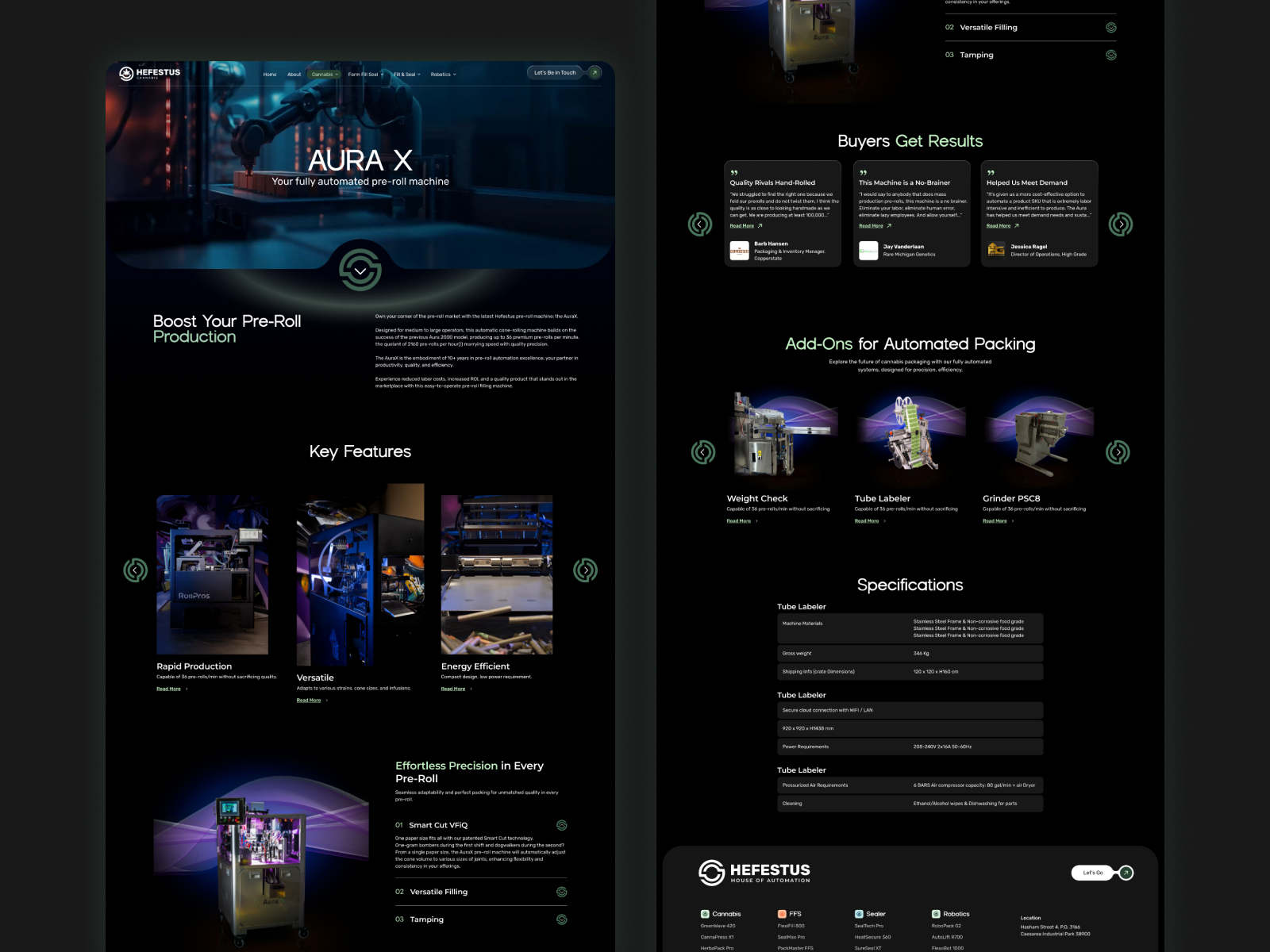
Task: Click the Quality Rivals Hand-Rolled testimonial title
Action: [x=772, y=182]
